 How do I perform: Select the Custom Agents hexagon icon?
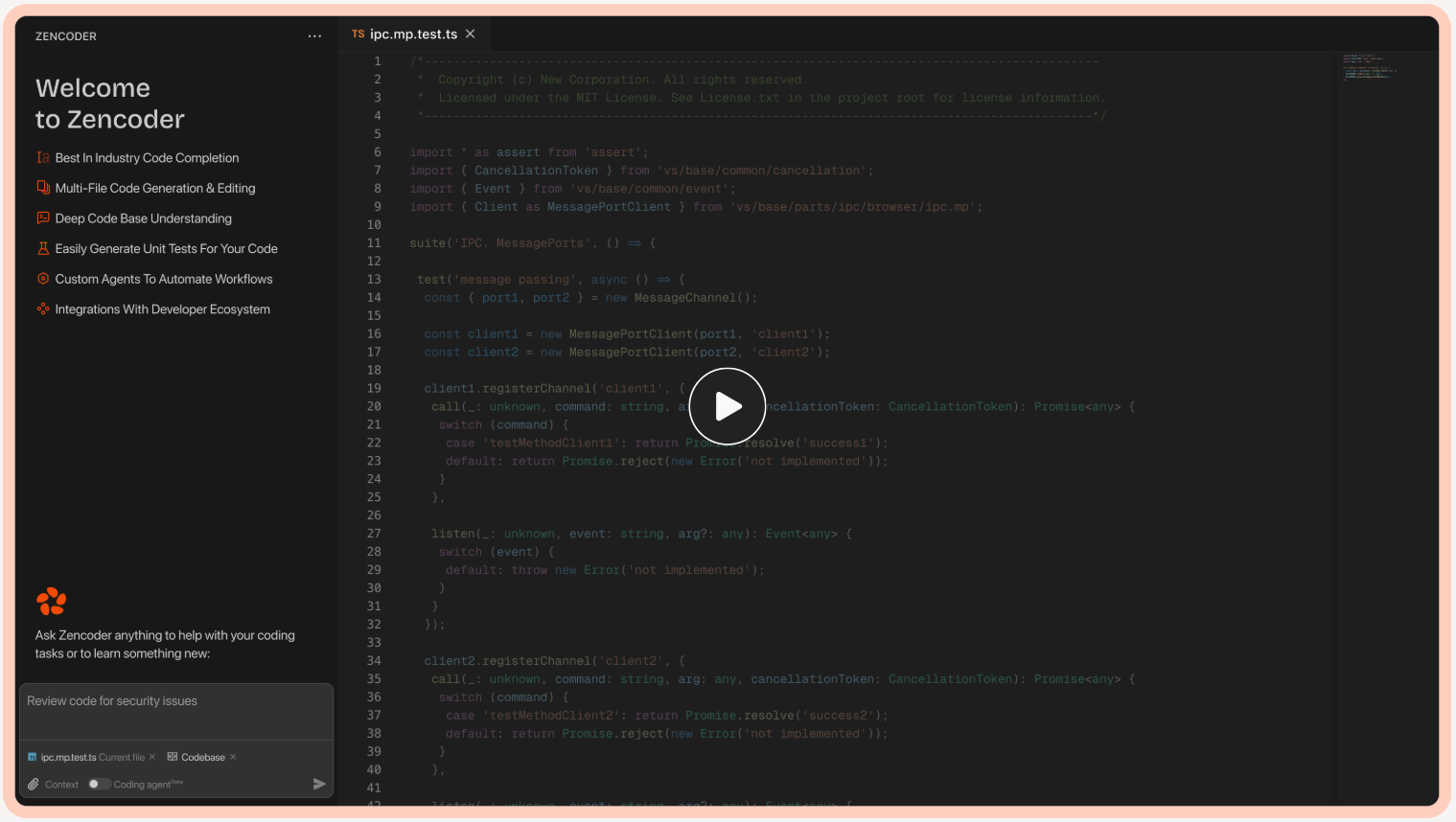click(x=43, y=279)
